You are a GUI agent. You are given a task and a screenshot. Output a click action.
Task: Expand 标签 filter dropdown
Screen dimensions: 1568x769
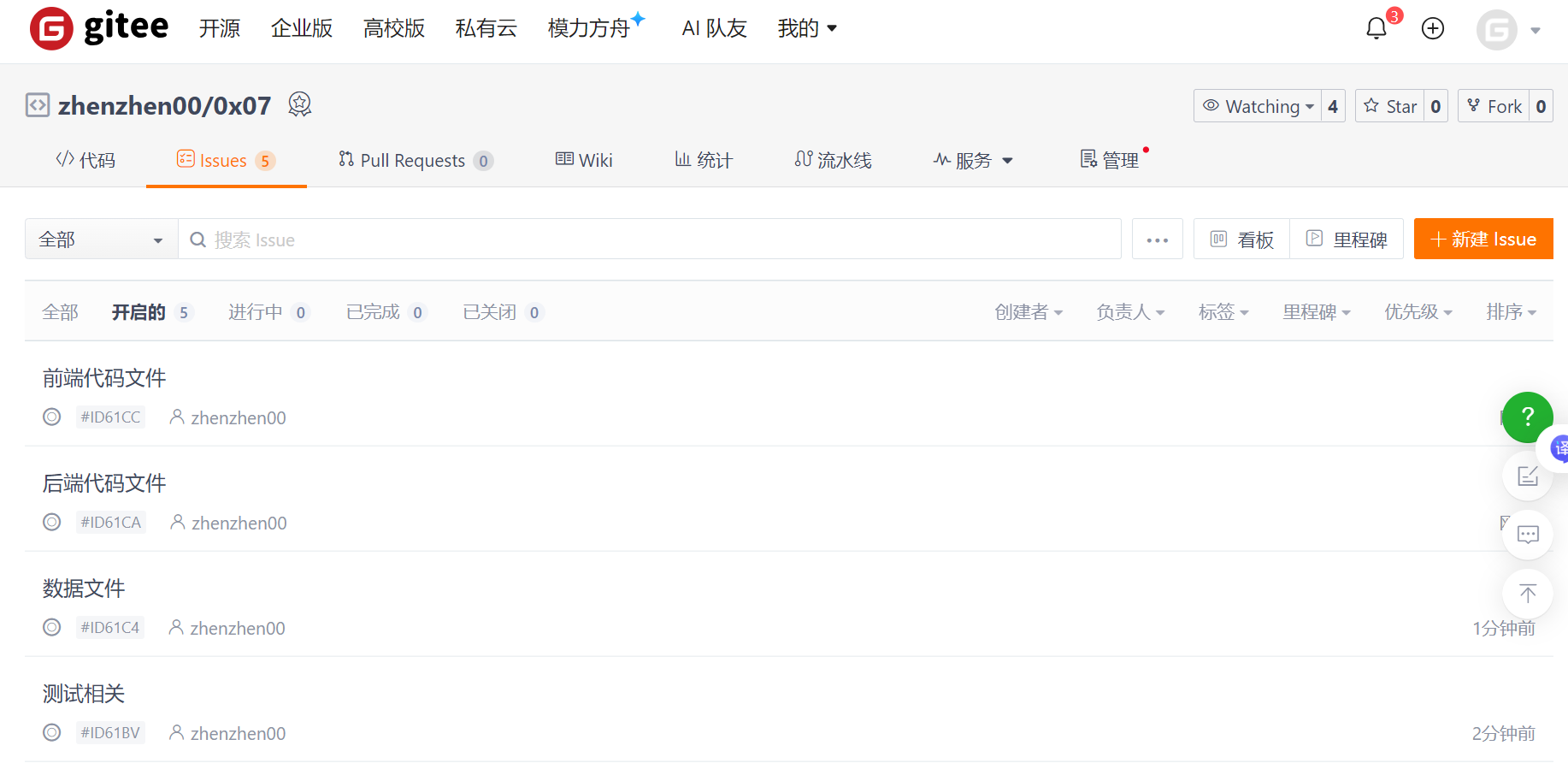click(x=1223, y=311)
